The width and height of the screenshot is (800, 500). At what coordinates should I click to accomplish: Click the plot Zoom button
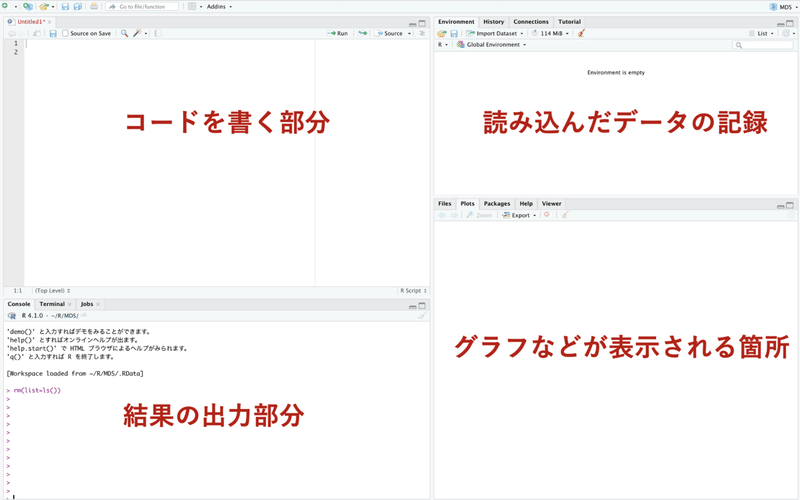479,215
